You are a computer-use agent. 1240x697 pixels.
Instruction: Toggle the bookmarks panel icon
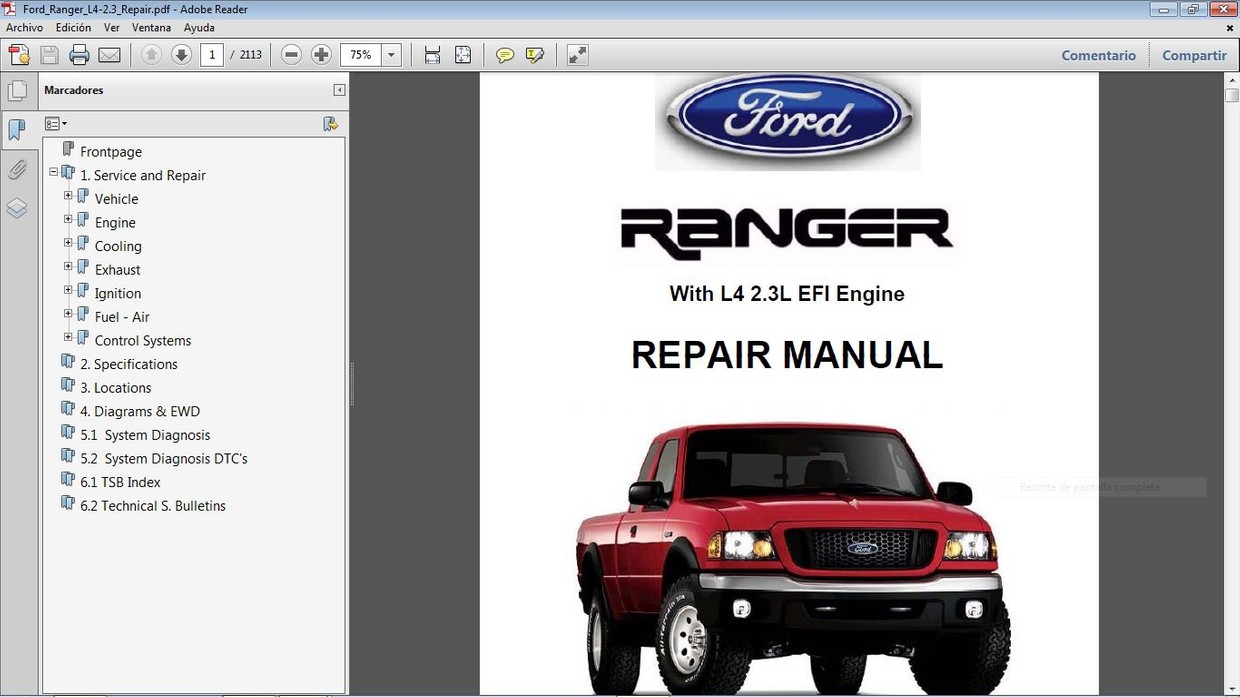coord(17,130)
